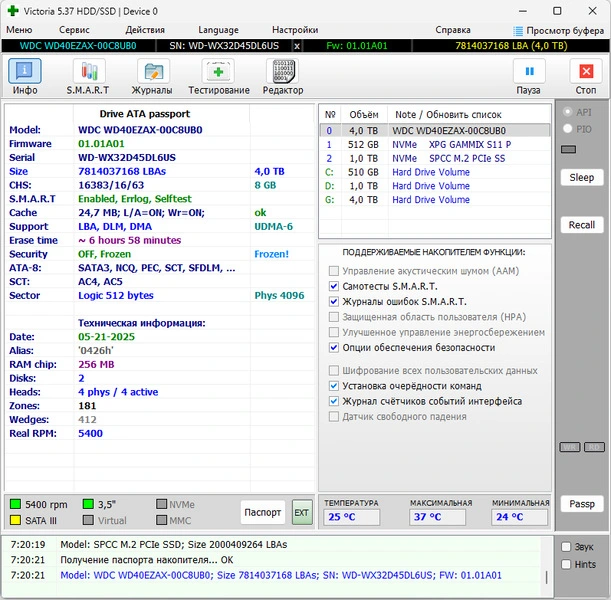Image resolution: width=611 pixels, height=600 pixels.
Task: Click the Sleep button
Action: coord(581,177)
